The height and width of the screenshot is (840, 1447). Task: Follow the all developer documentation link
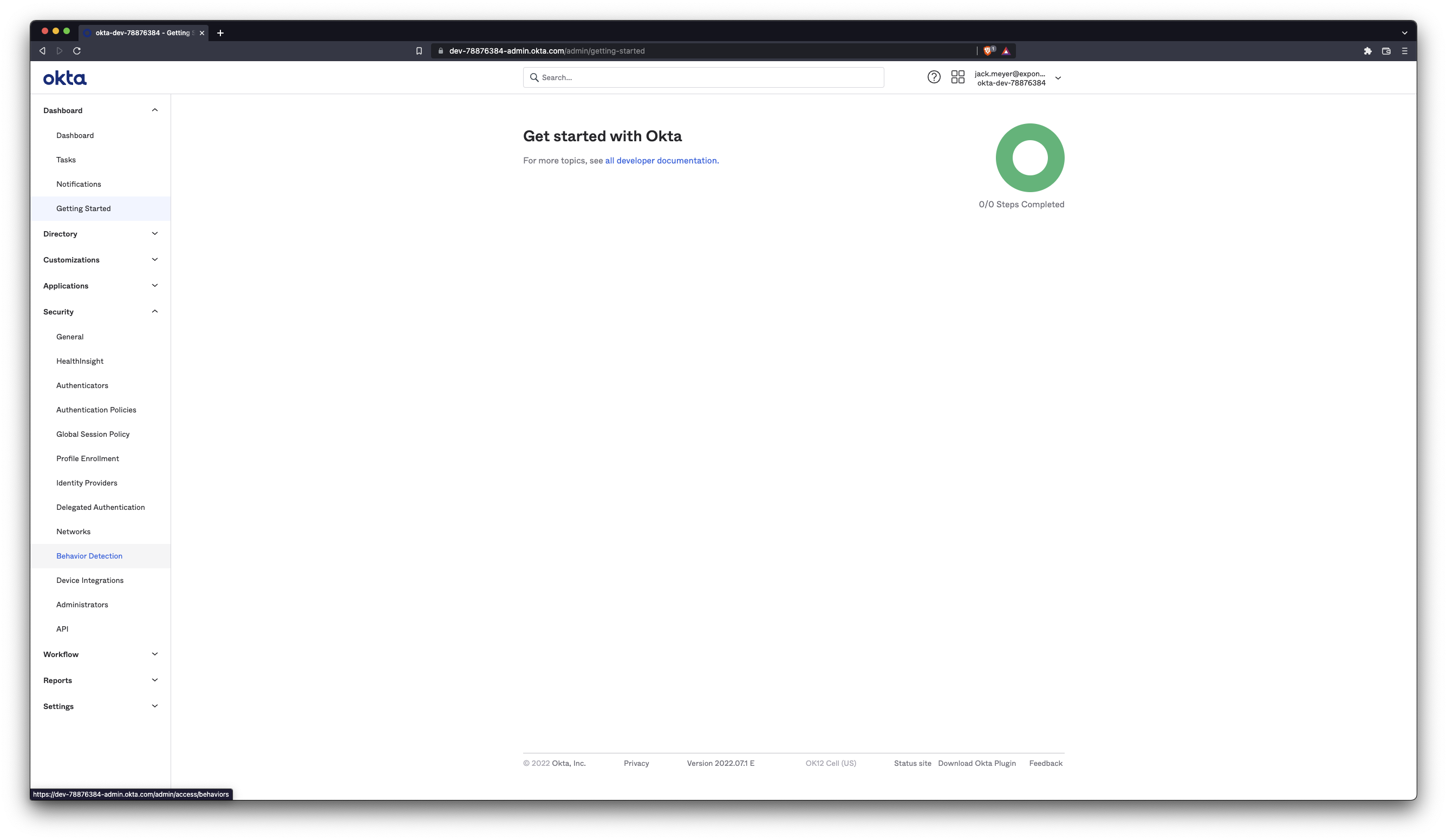pyautogui.click(x=661, y=161)
